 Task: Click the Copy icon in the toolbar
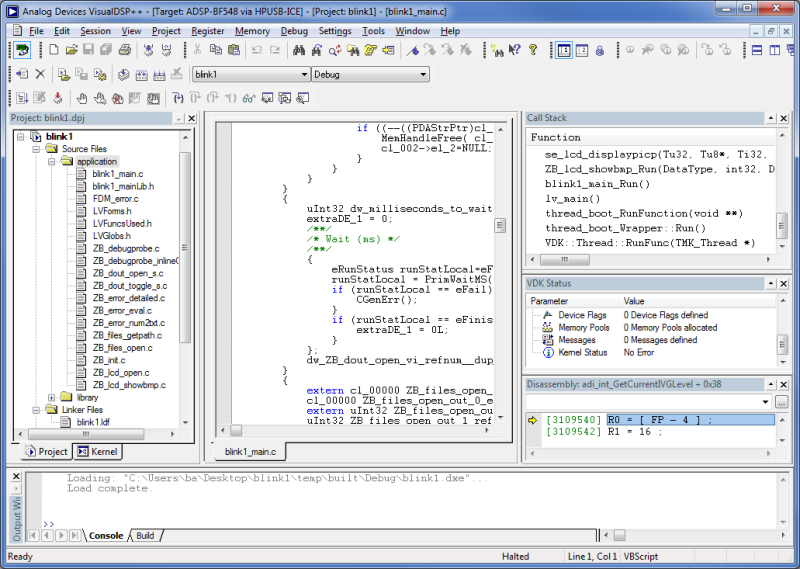click(x=216, y=50)
